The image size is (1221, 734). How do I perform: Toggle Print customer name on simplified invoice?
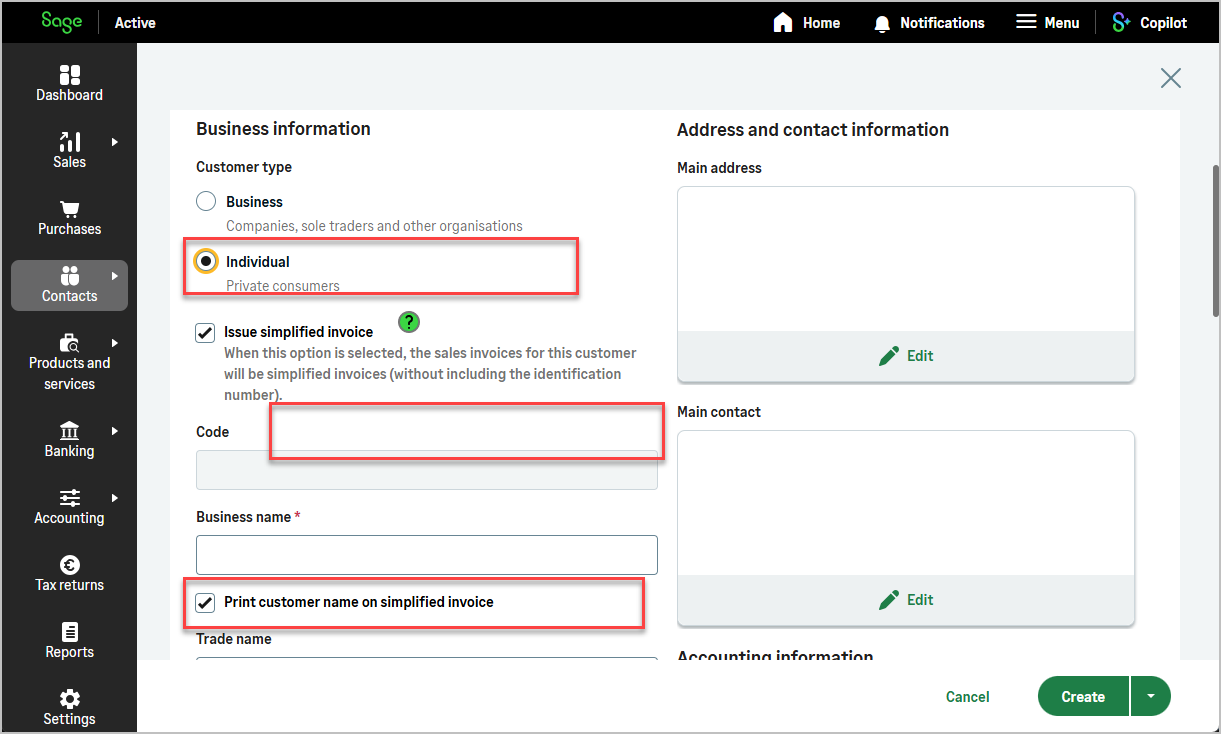pos(205,602)
